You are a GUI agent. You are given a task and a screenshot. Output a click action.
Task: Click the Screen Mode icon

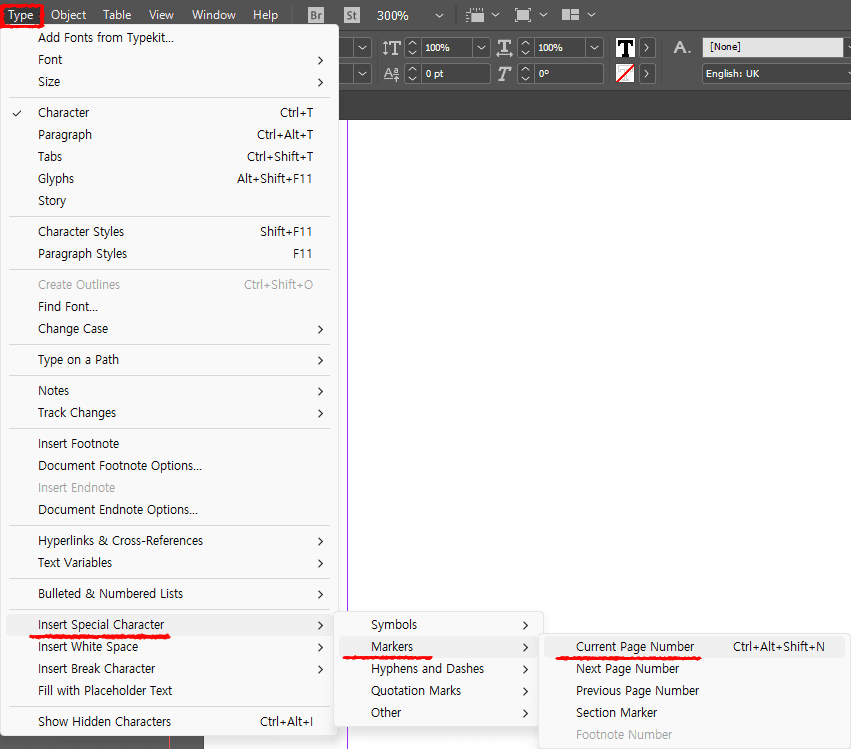(522, 14)
